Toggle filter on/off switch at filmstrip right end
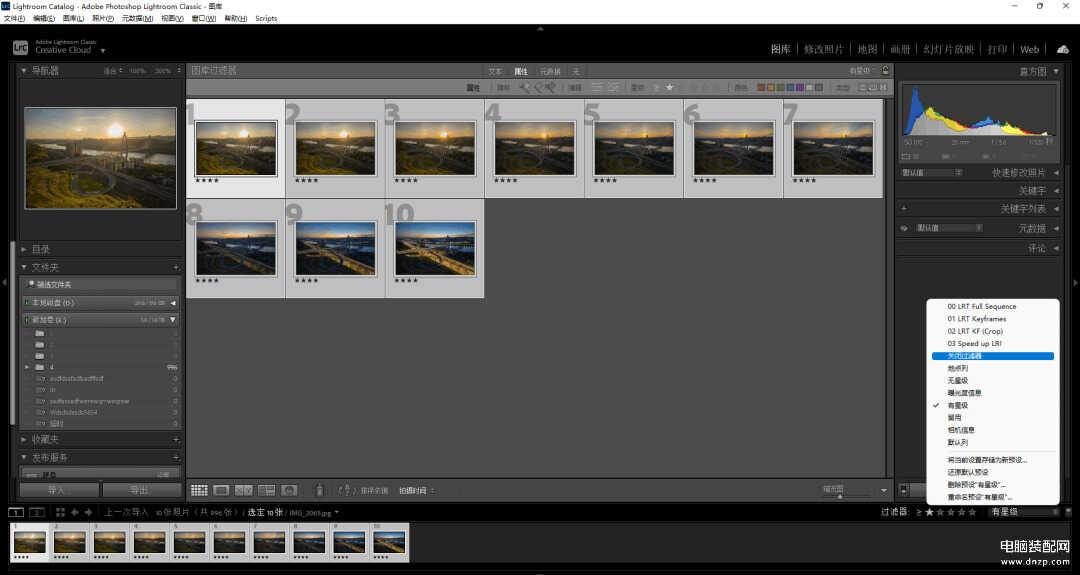The height and width of the screenshot is (575, 1080). click(1068, 512)
